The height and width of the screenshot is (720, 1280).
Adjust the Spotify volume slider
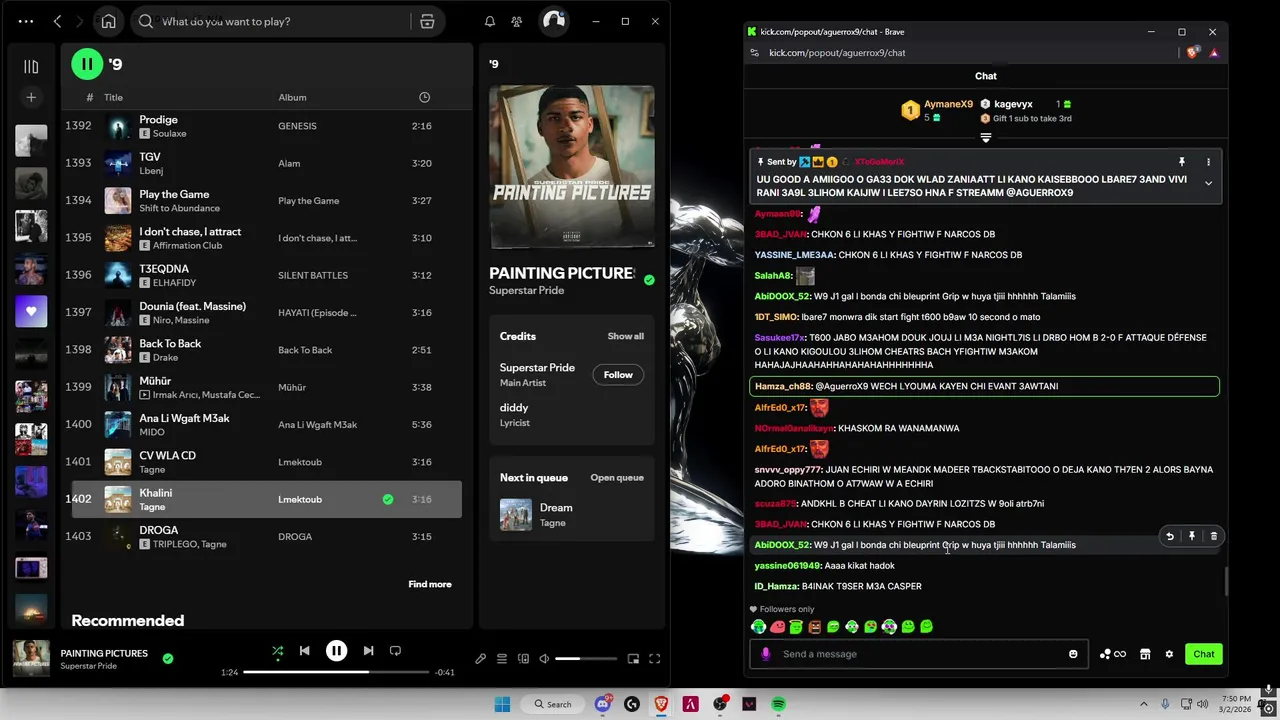586,659
